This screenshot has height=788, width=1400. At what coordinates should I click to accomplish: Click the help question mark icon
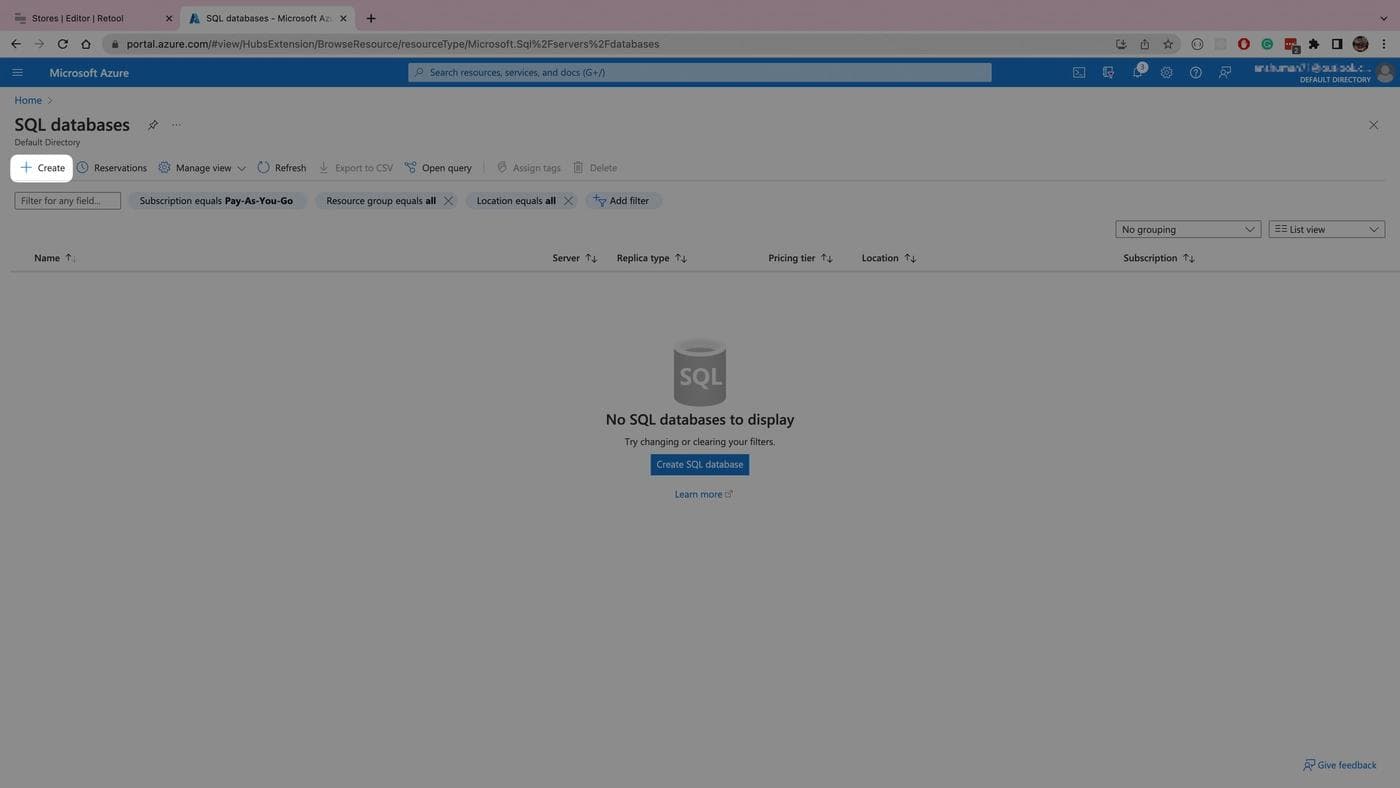click(1195, 73)
